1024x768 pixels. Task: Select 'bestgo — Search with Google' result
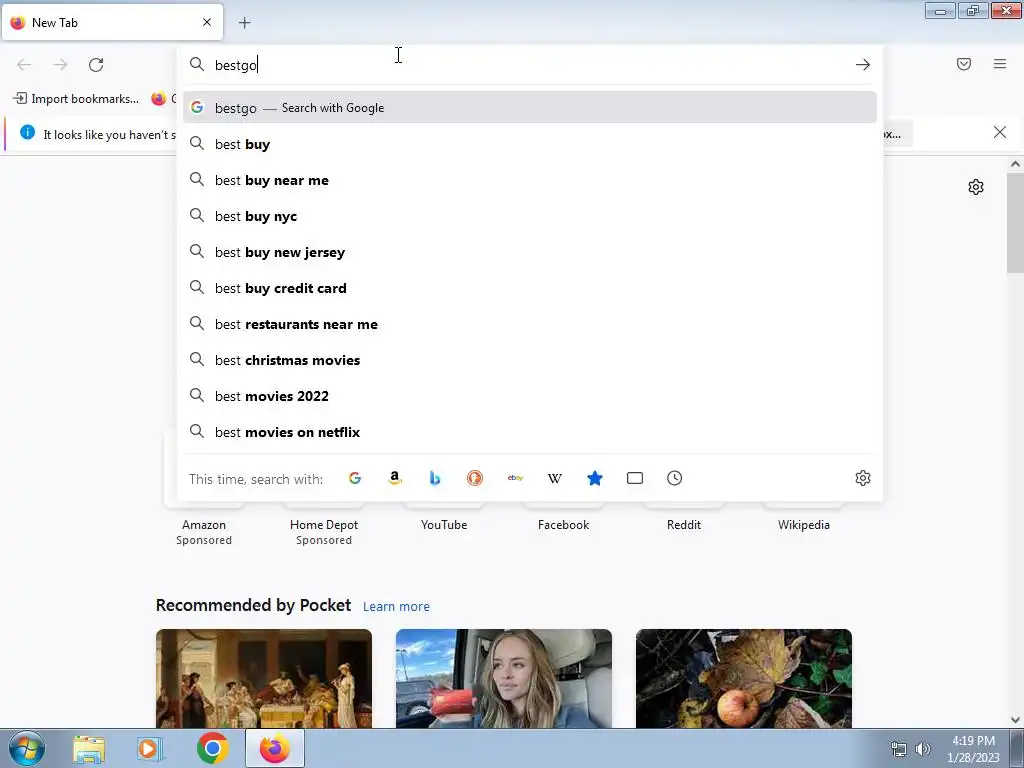click(530, 108)
